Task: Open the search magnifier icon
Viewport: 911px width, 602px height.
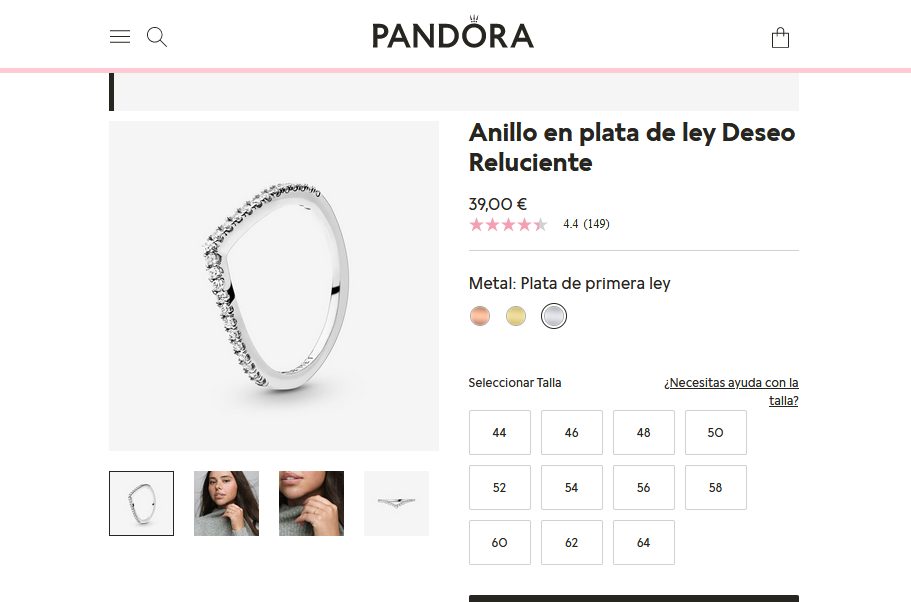Action: [157, 37]
